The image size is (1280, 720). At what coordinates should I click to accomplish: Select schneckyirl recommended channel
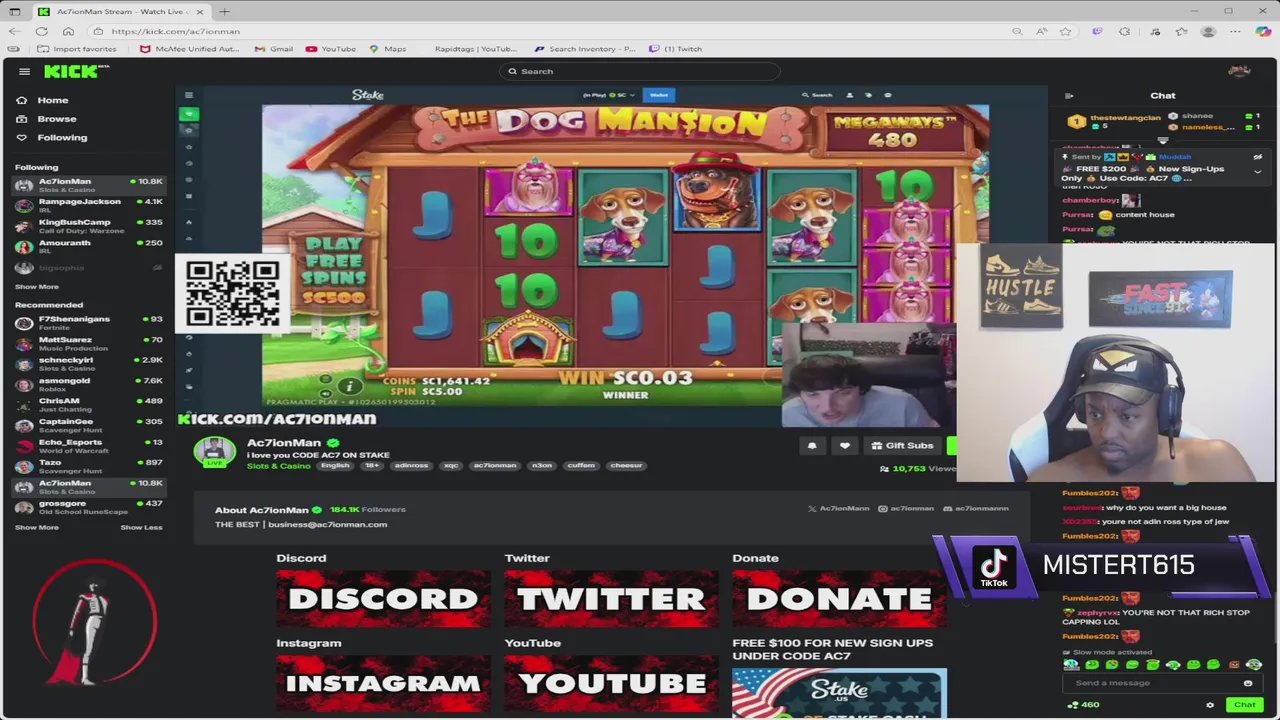pyautogui.click(x=88, y=364)
